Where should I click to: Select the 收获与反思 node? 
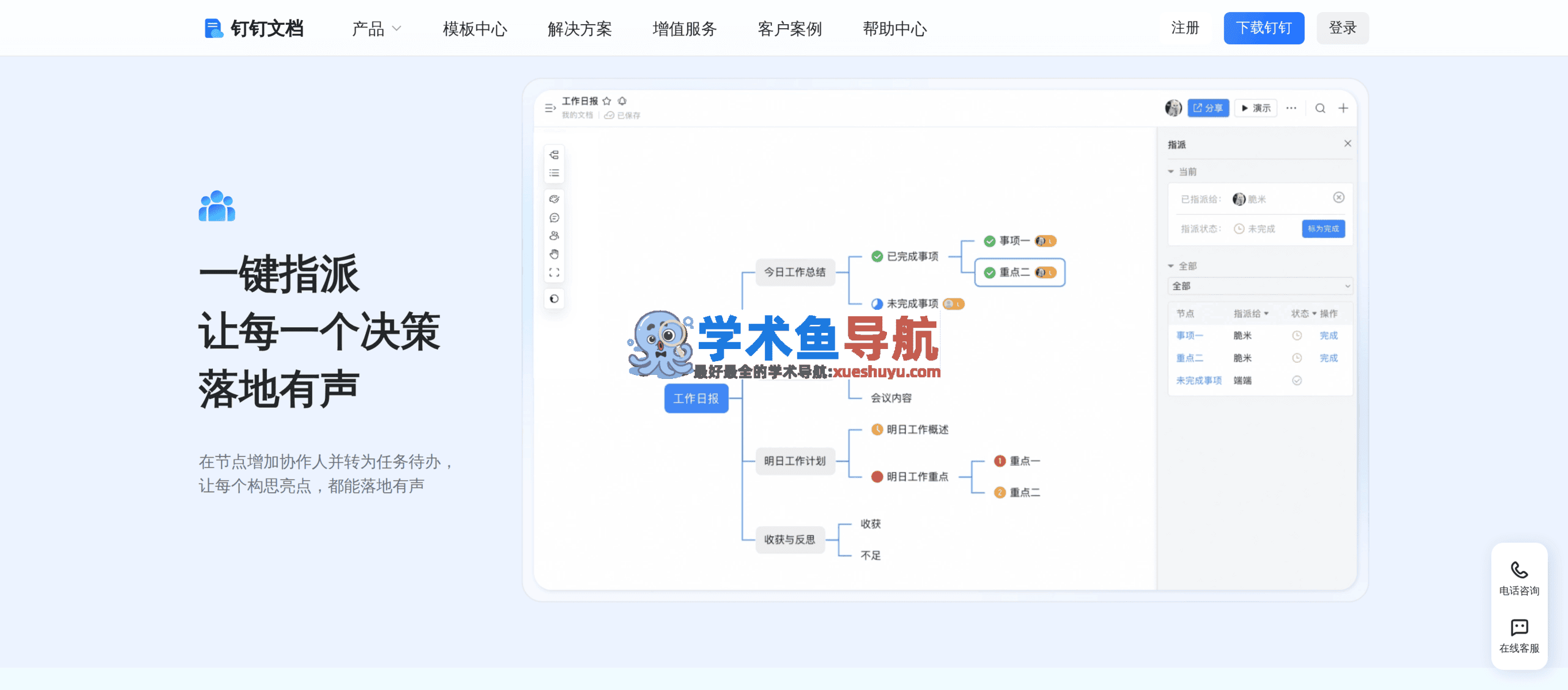(x=790, y=540)
